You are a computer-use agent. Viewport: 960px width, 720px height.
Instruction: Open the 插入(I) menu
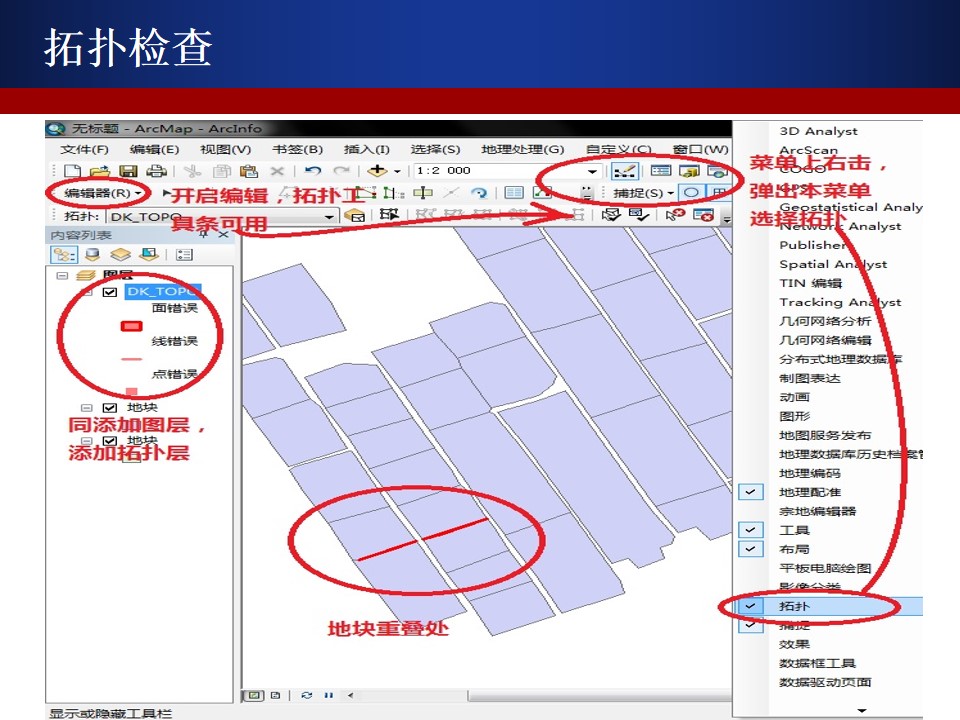[x=367, y=149]
